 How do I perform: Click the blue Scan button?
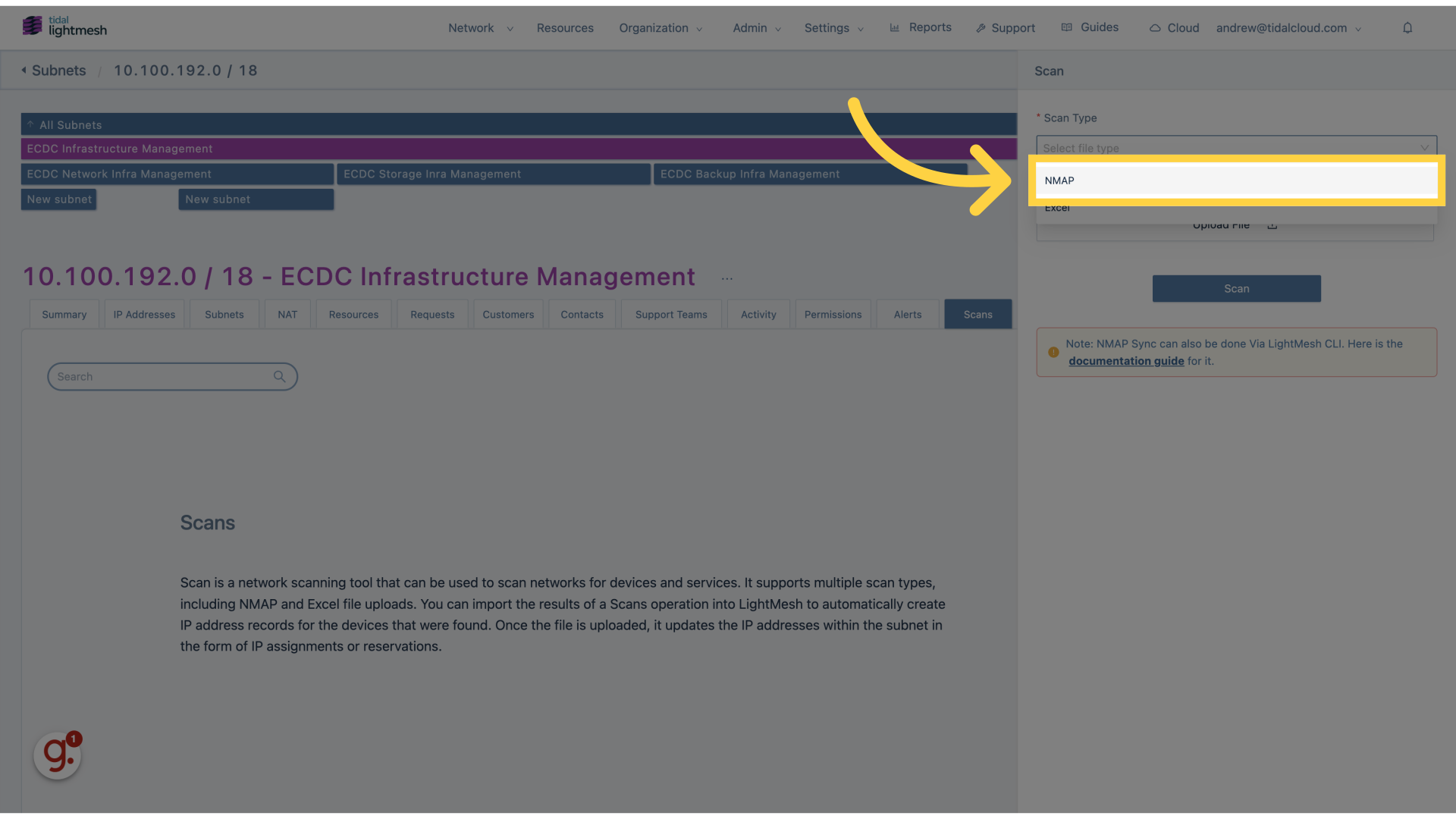tap(1236, 289)
